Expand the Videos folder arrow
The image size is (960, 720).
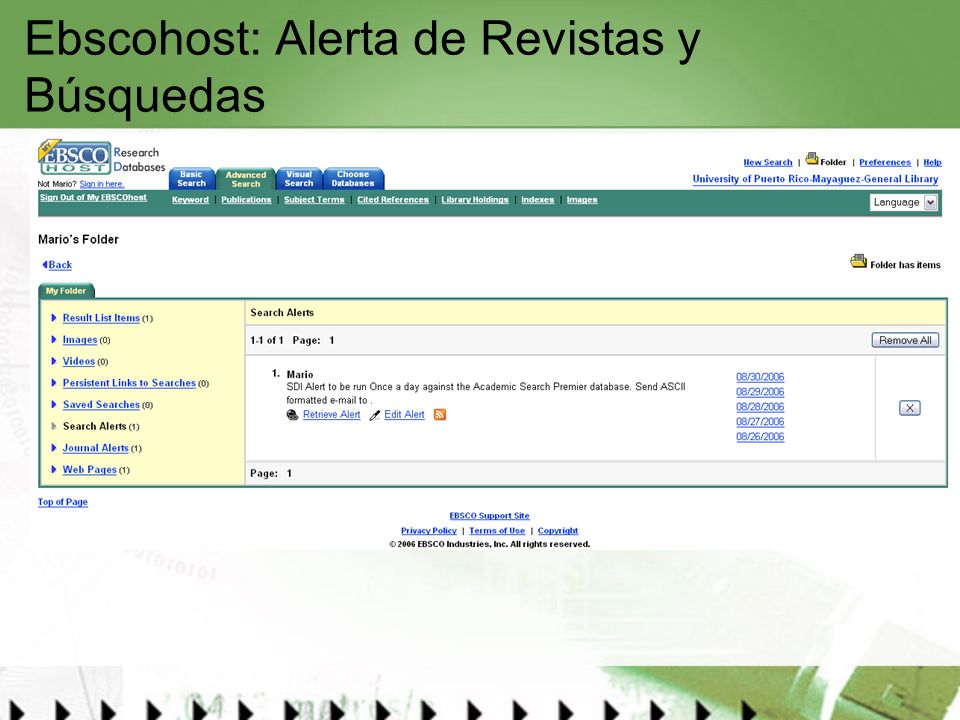point(54,361)
